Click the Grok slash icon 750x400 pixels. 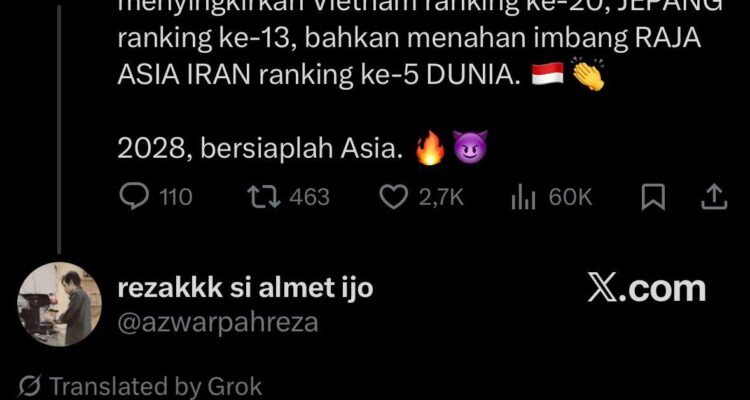click(x=31, y=387)
